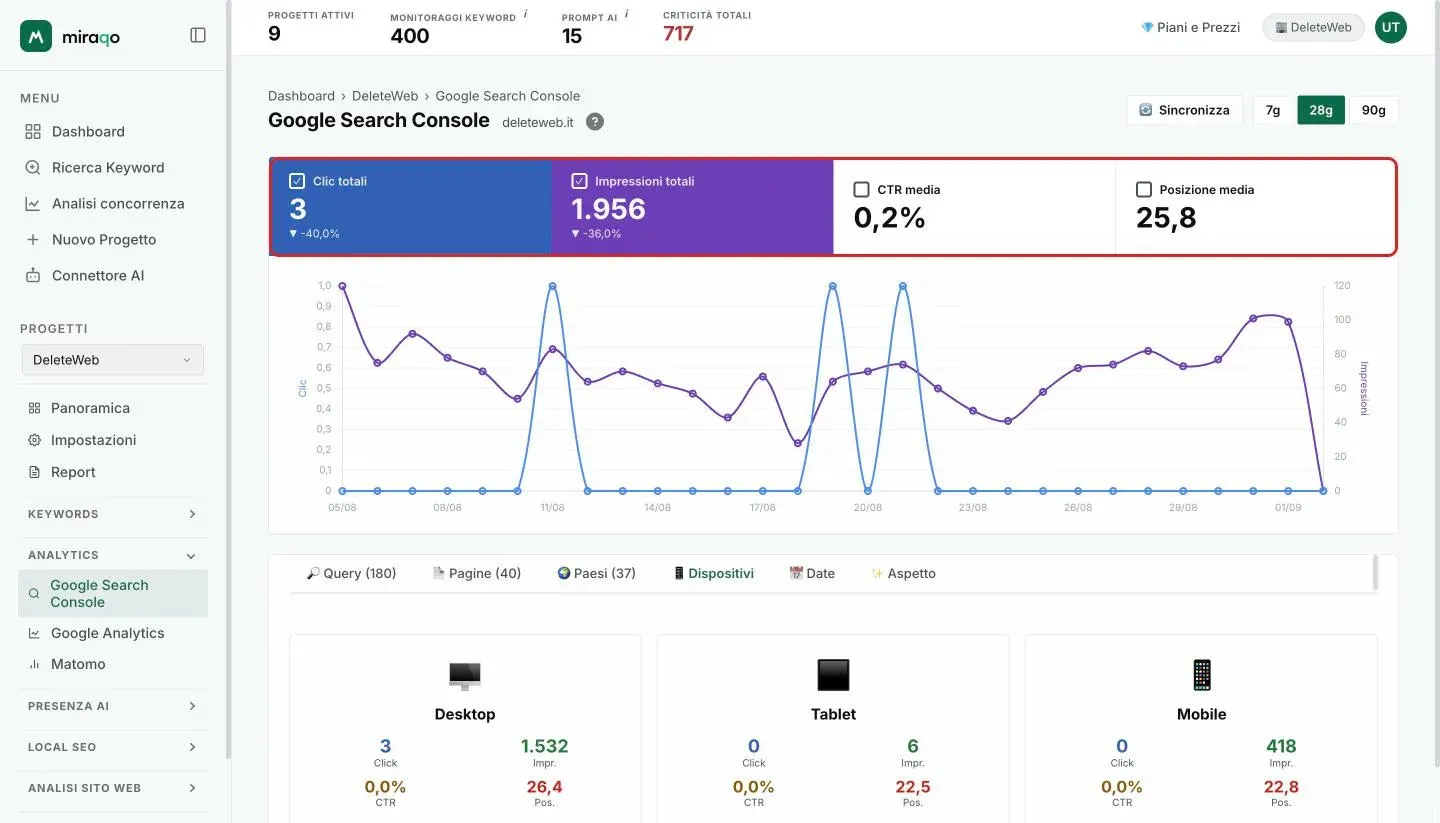Click the red 717 Criticità totali value
1440x823 pixels.
pos(678,34)
